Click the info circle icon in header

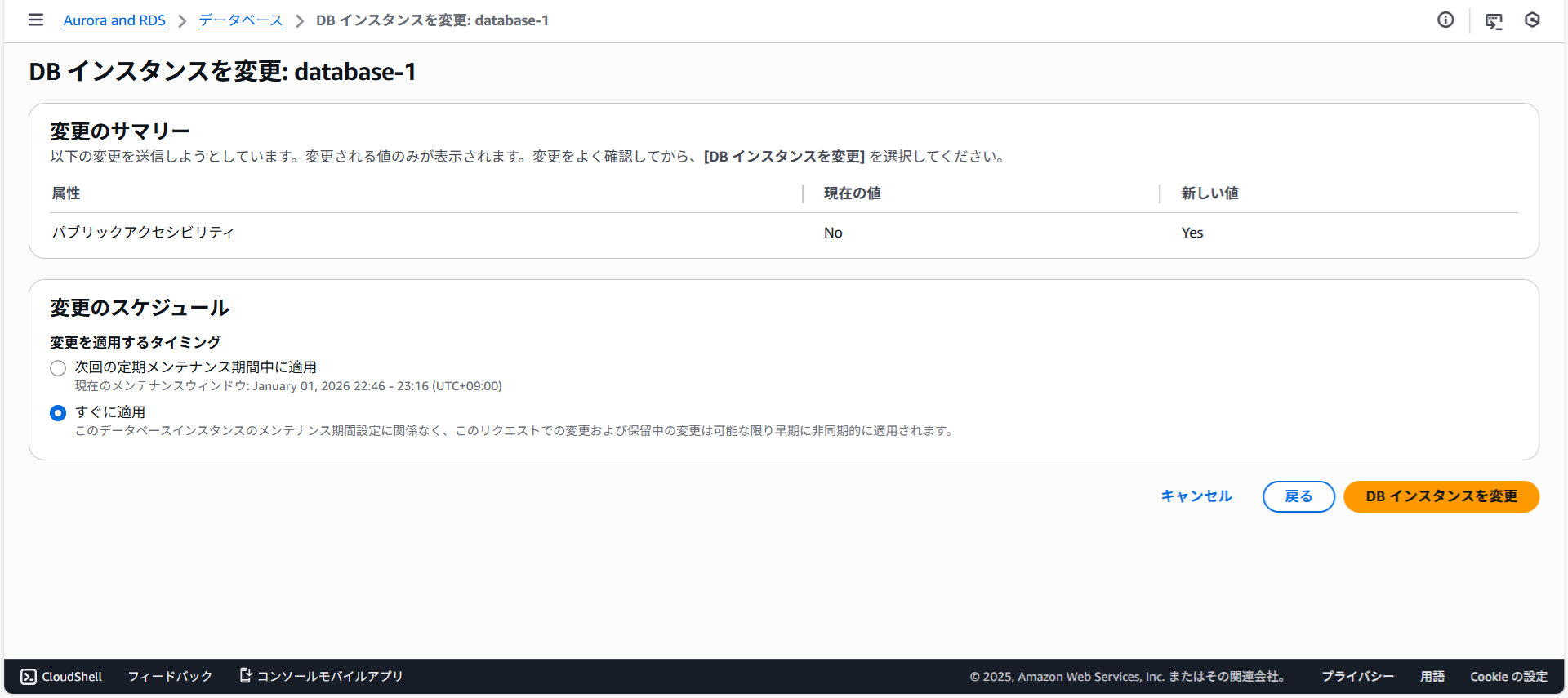1445,20
